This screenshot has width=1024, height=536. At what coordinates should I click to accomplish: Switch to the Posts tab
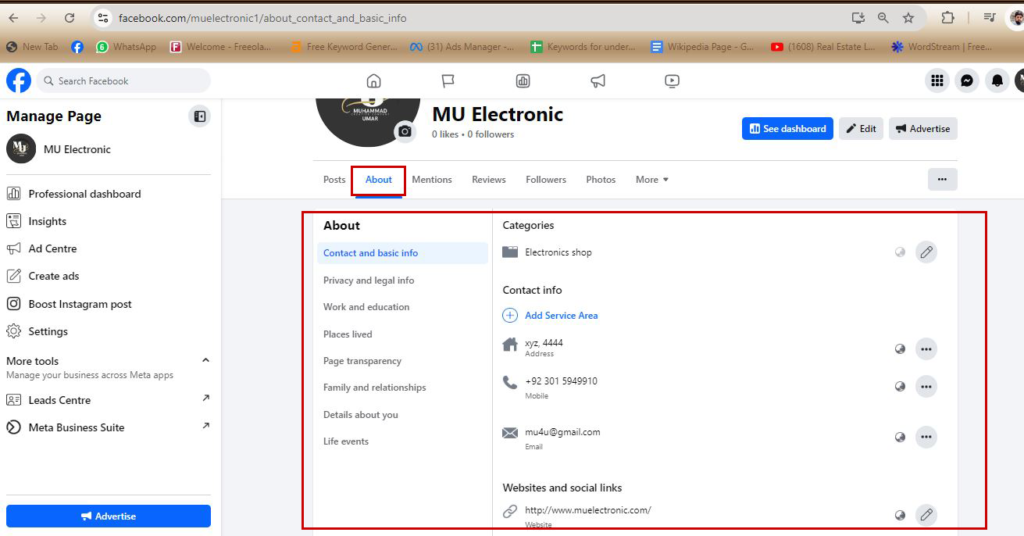pyautogui.click(x=334, y=180)
